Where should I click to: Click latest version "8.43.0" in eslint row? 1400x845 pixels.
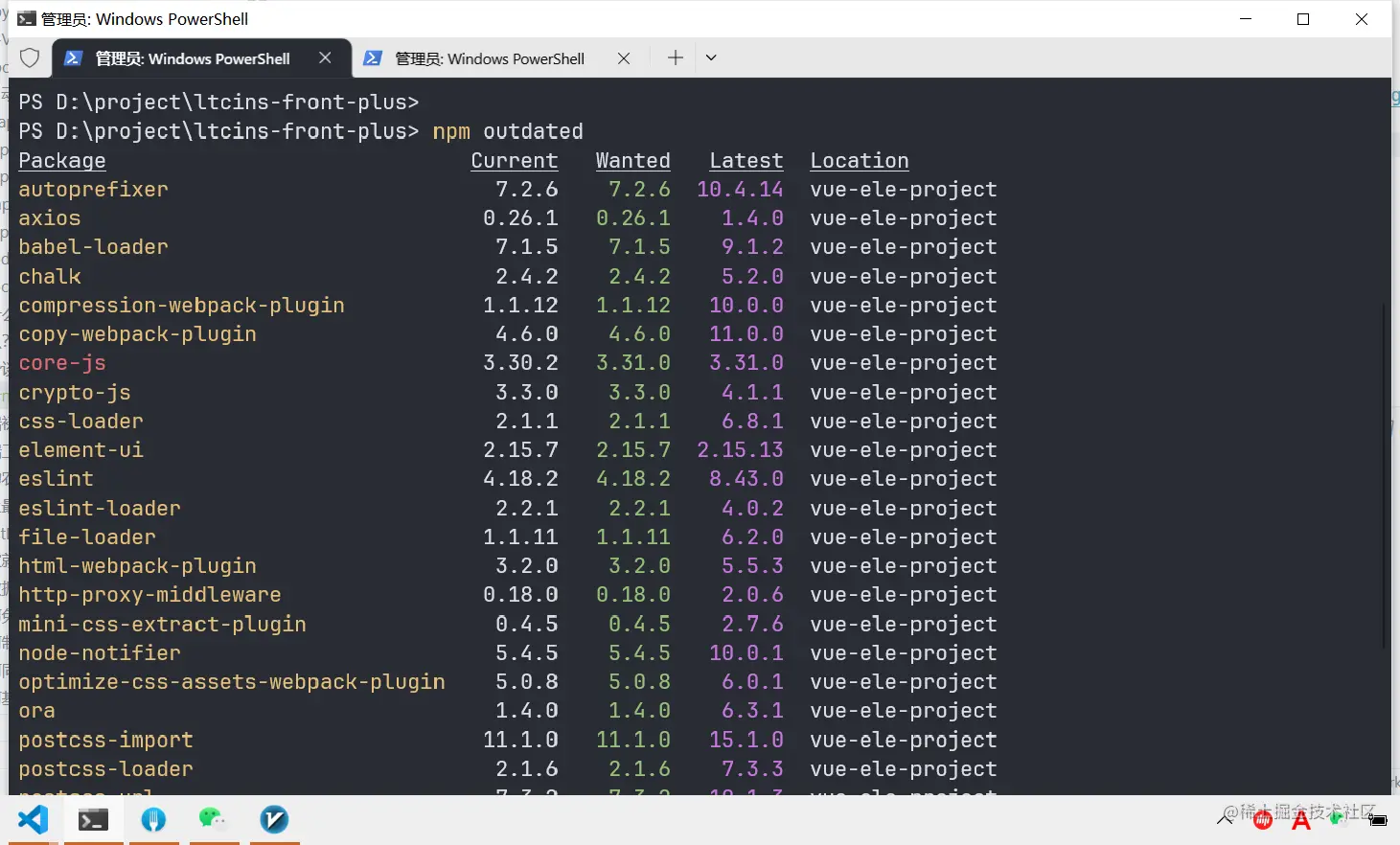(746, 479)
